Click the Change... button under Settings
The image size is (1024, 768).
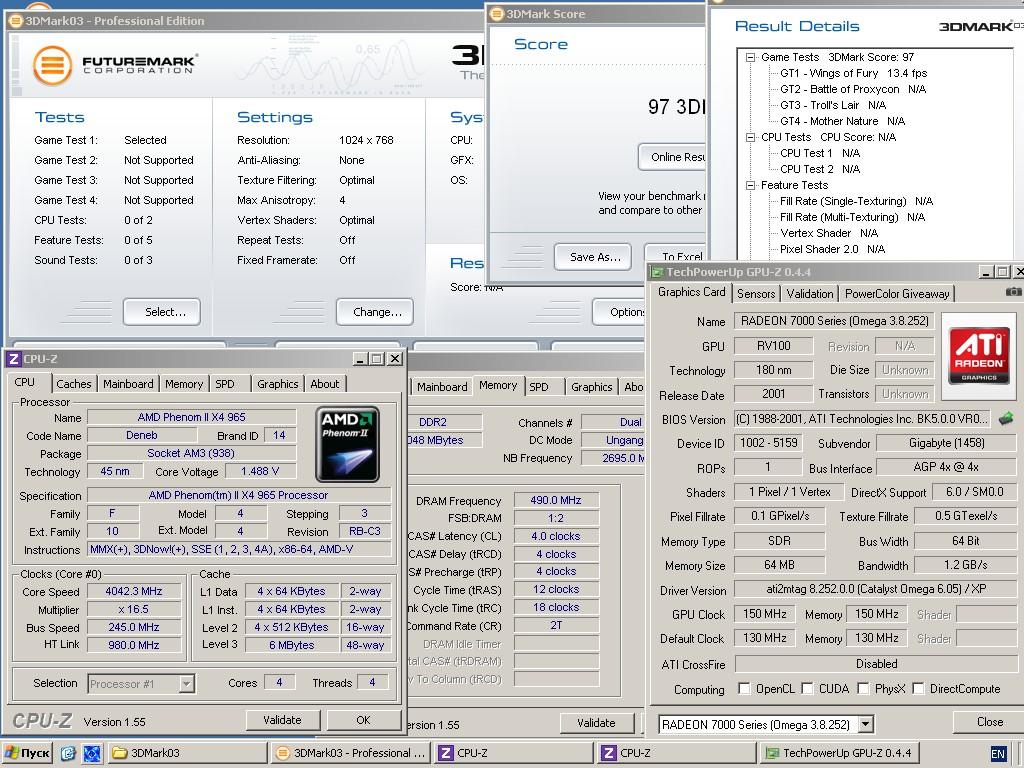click(375, 312)
